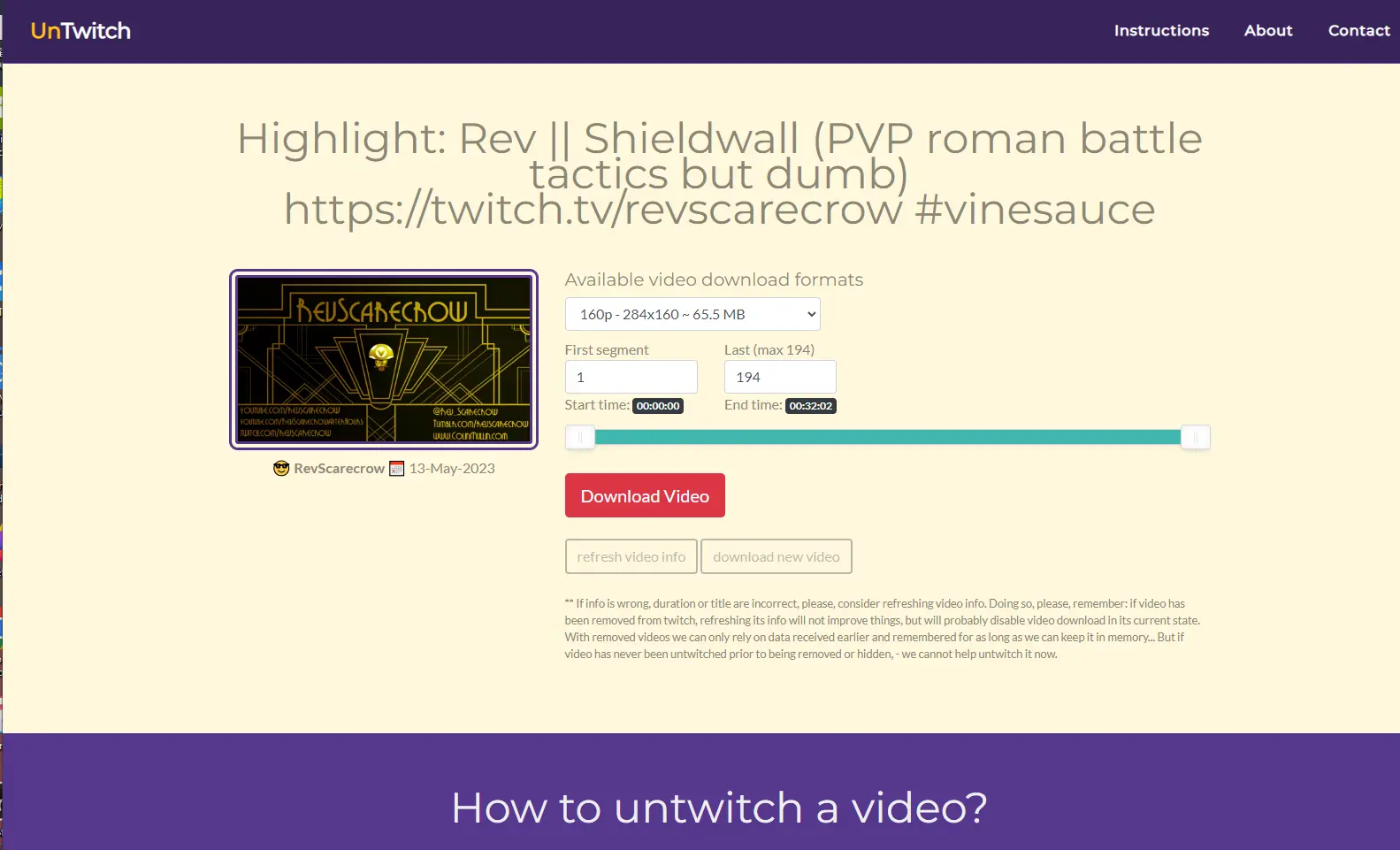This screenshot has height=850, width=1400.
Task: Click the red Download Video button
Action: tap(645, 495)
